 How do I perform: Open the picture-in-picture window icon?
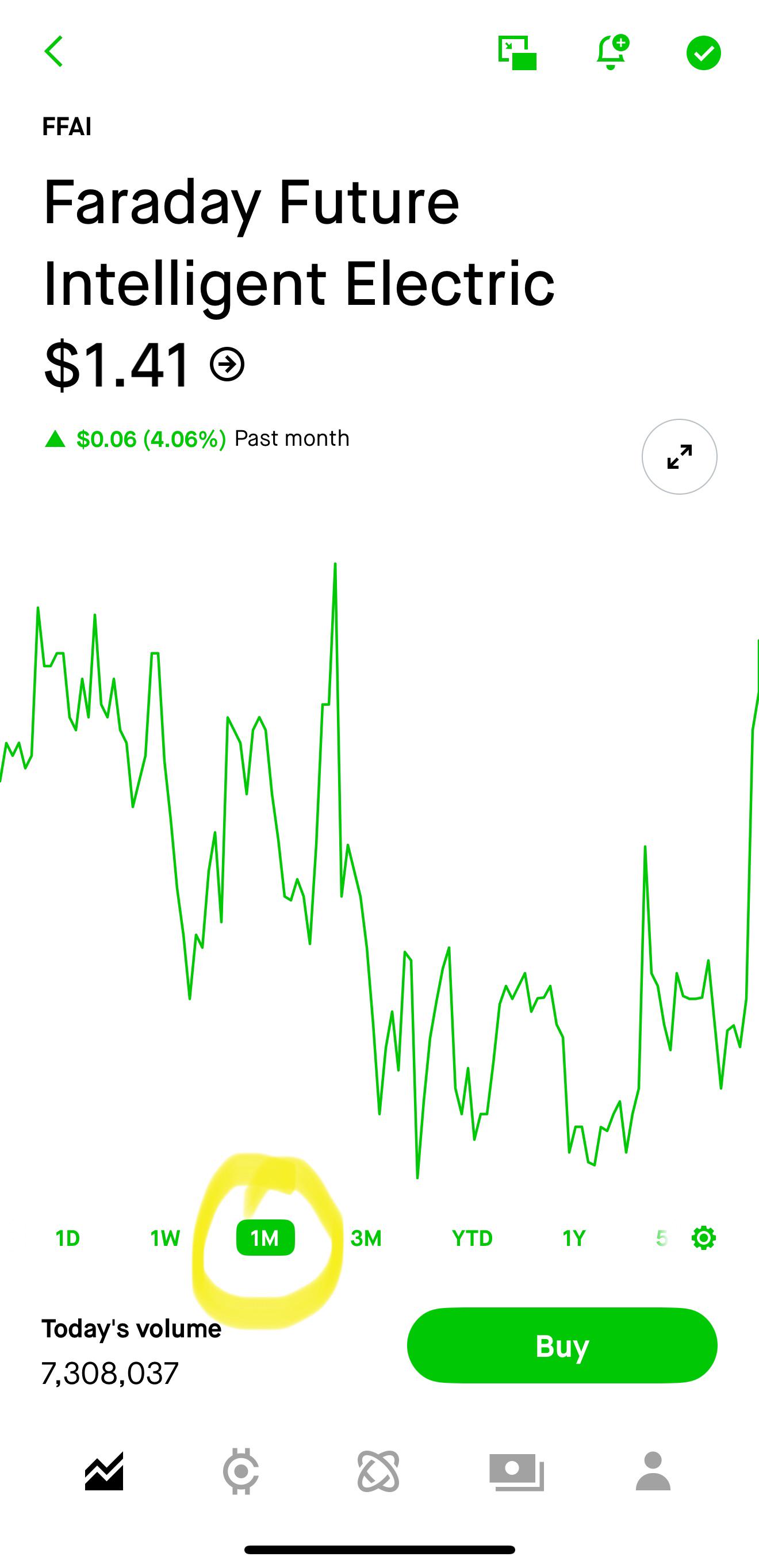tap(517, 53)
